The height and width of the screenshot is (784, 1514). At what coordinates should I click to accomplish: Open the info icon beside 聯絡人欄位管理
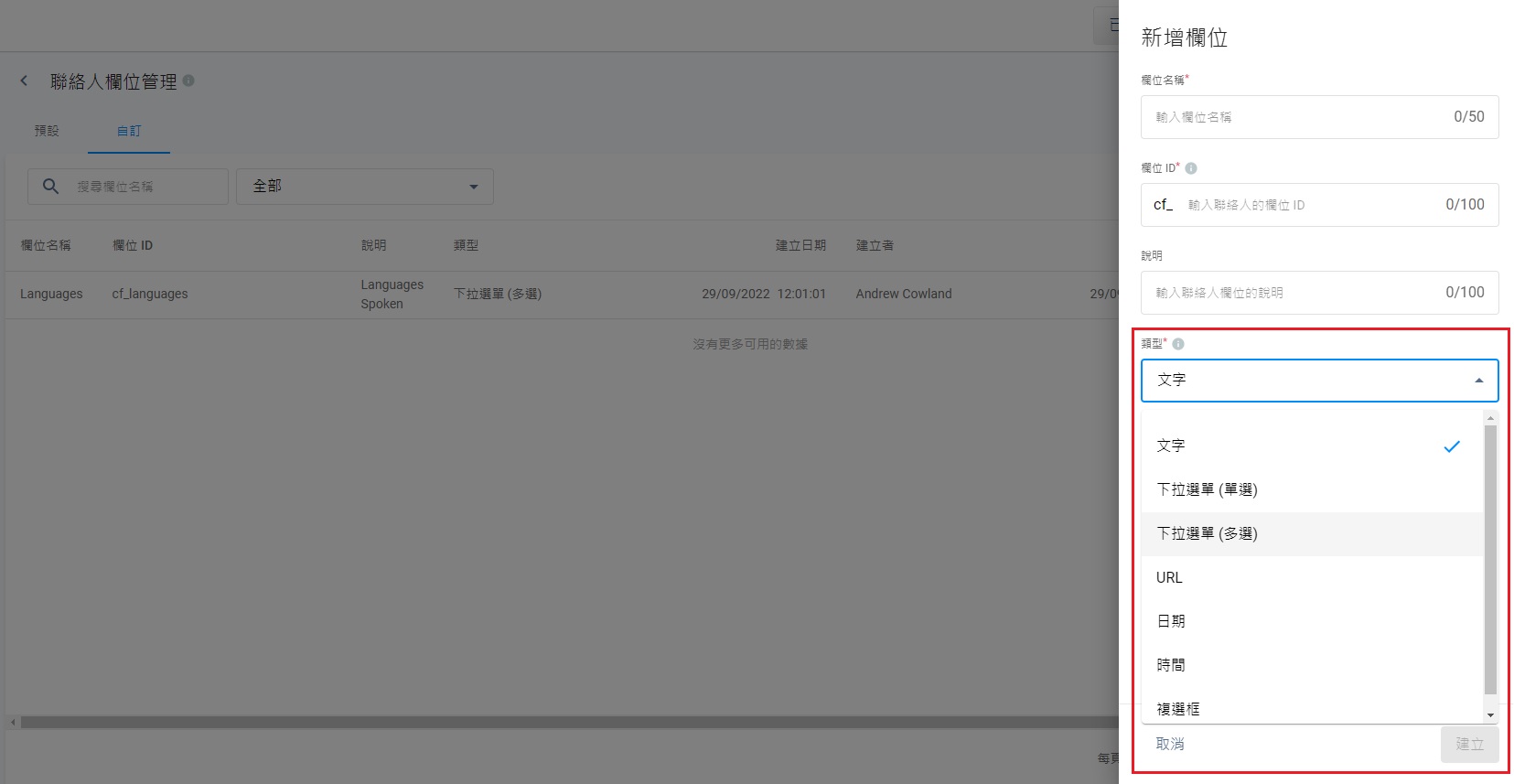[x=188, y=81]
